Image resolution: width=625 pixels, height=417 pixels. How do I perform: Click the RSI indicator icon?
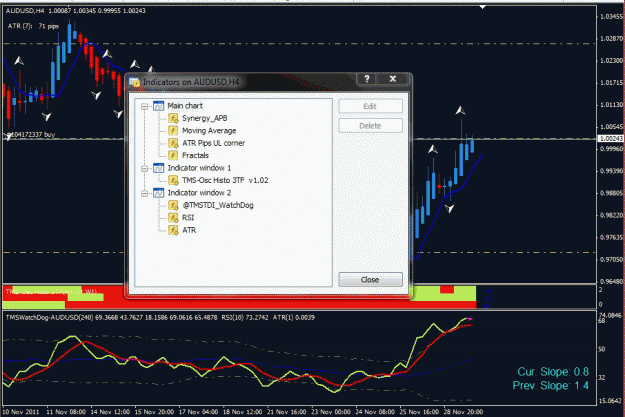[x=173, y=218]
